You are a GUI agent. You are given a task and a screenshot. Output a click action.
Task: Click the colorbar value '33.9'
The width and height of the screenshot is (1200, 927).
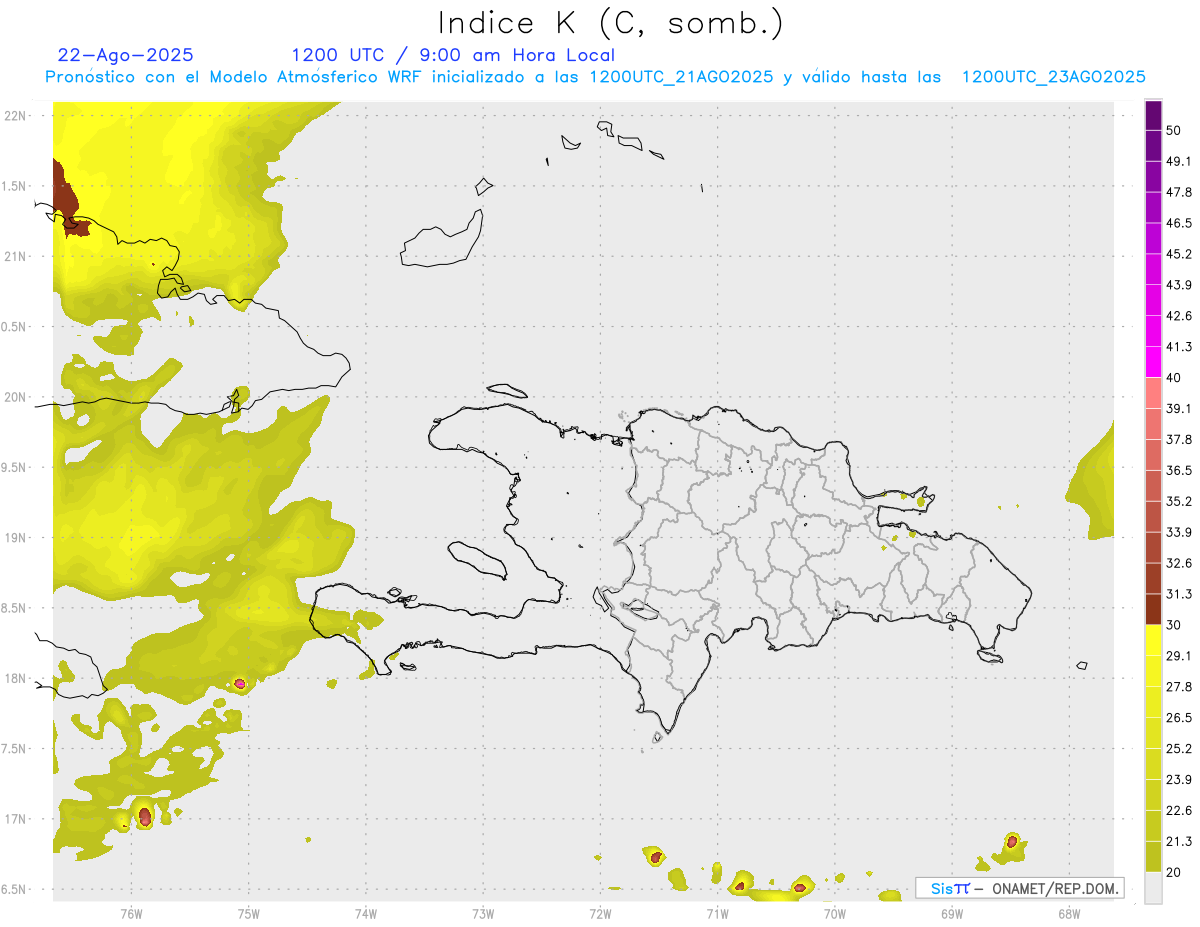(x=1179, y=532)
